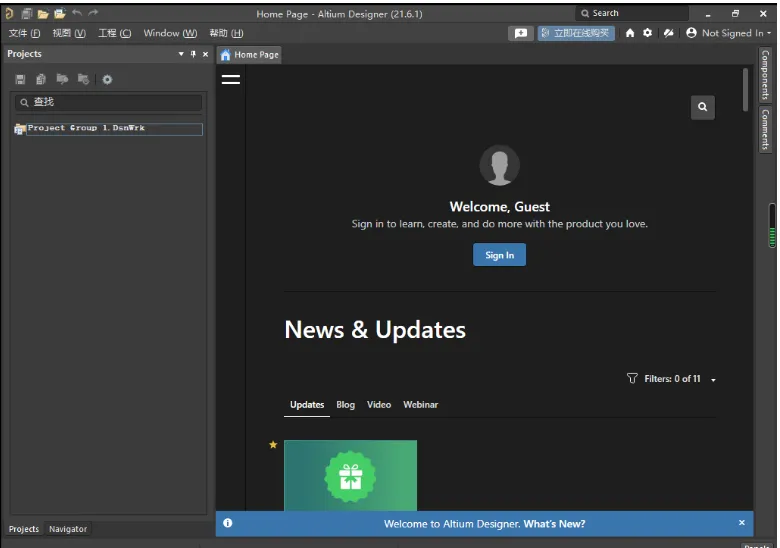Click the notifications icon next to gear
The height and width of the screenshot is (548, 780).
pos(669,33)
